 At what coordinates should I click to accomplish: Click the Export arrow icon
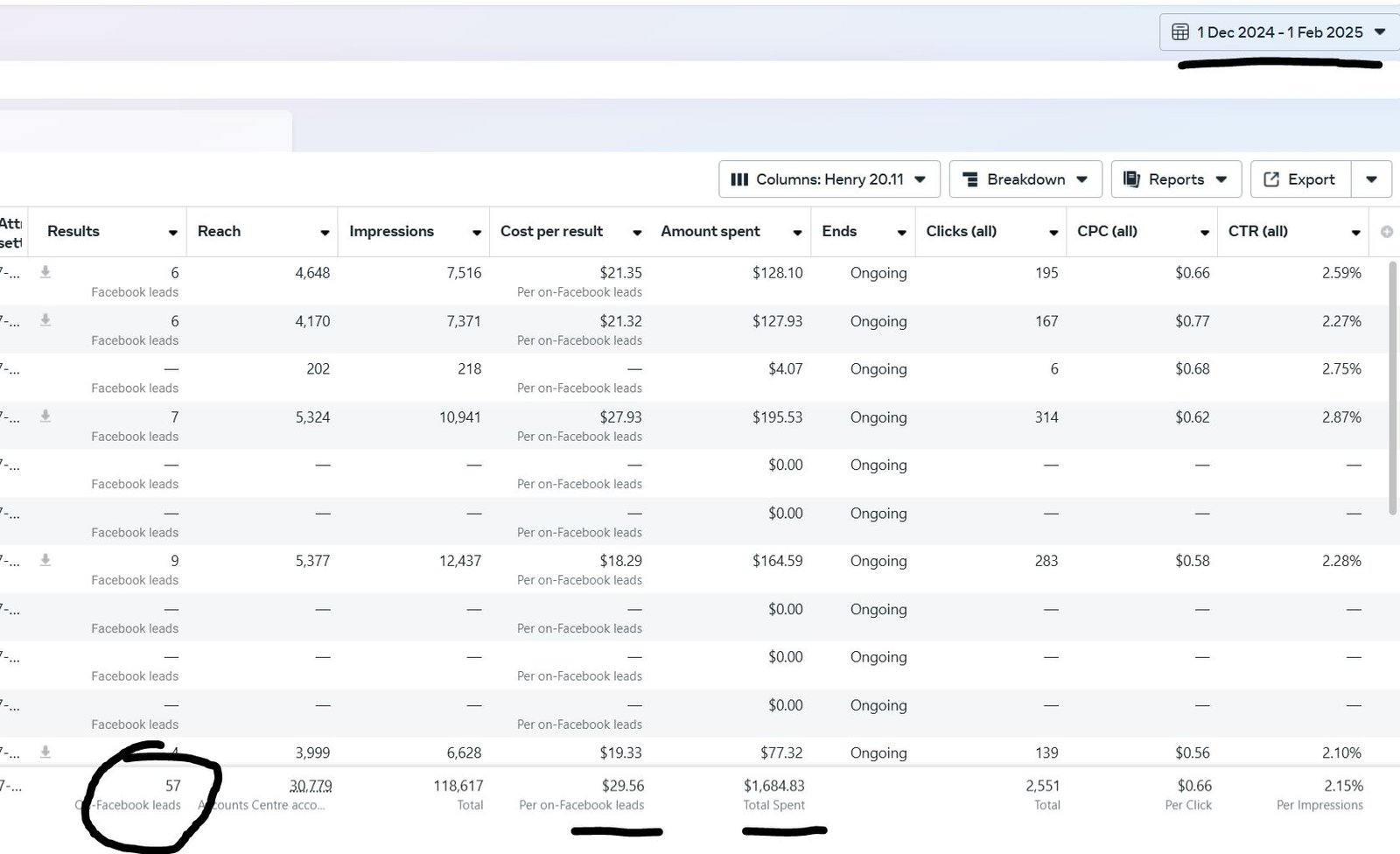click(x=1271, y=179)
